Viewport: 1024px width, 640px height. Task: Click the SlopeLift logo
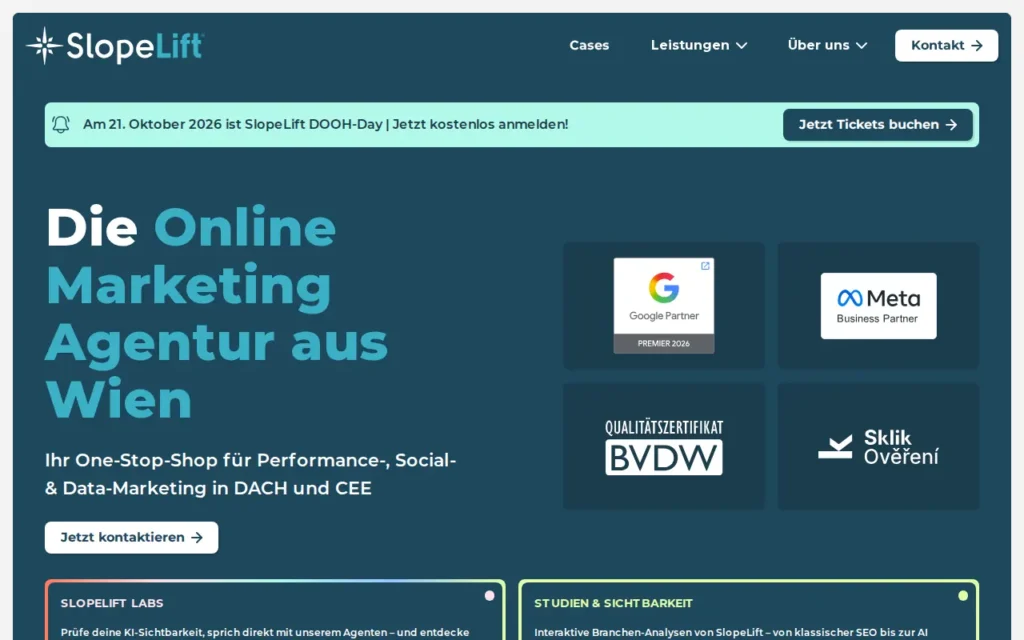[115, 46]
